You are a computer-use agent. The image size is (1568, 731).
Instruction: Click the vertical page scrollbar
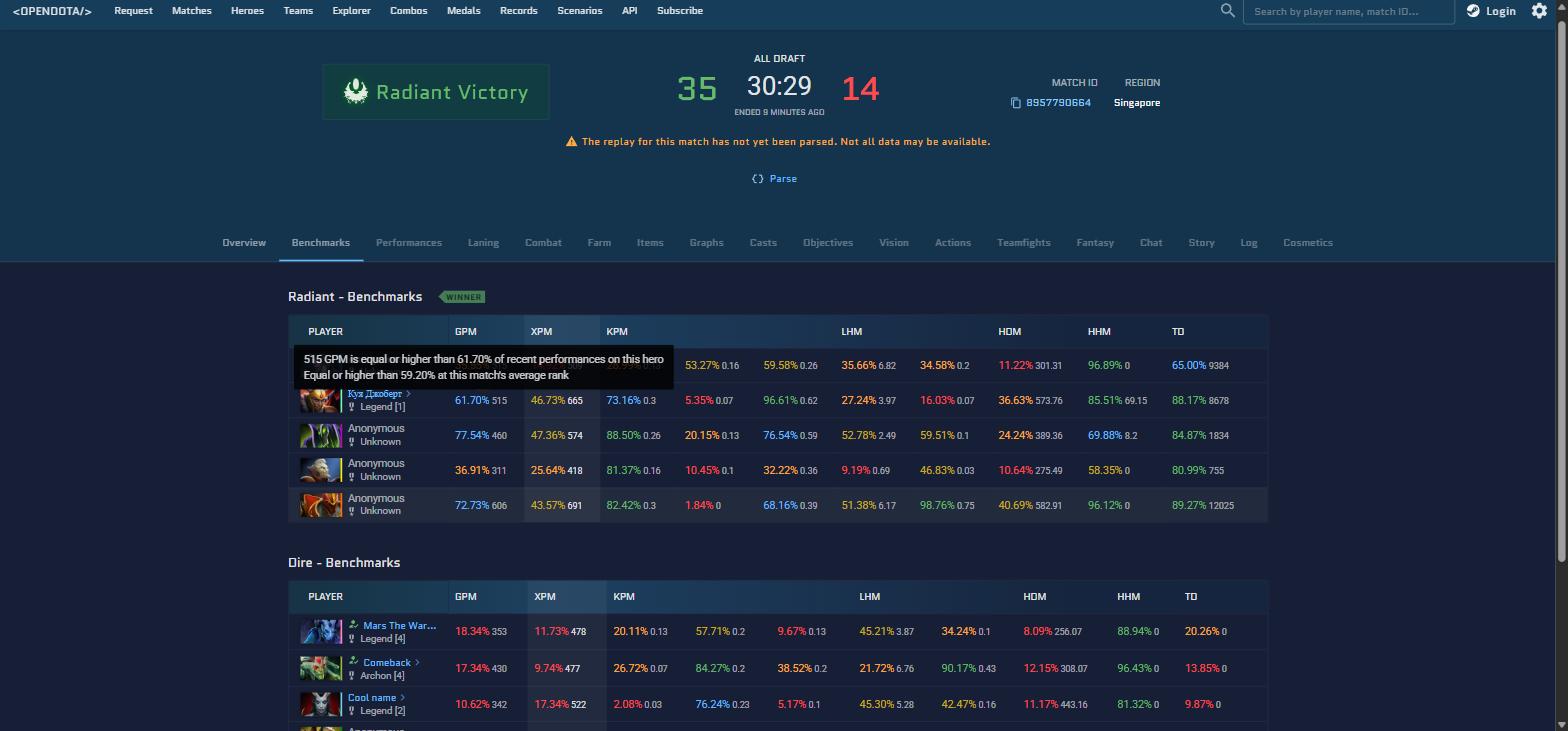click(1560, 280)
